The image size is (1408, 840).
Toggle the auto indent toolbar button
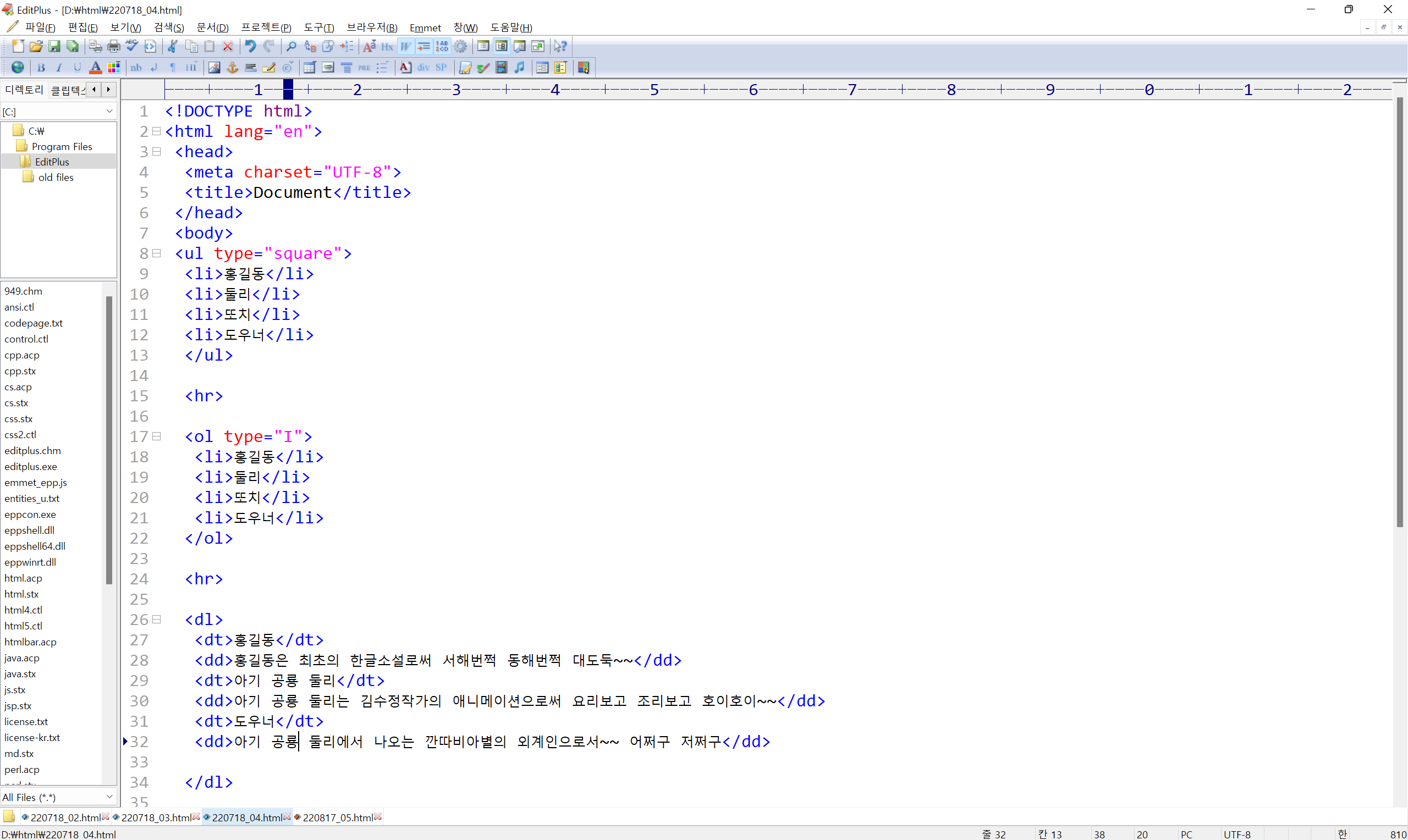tap(424, 46)
